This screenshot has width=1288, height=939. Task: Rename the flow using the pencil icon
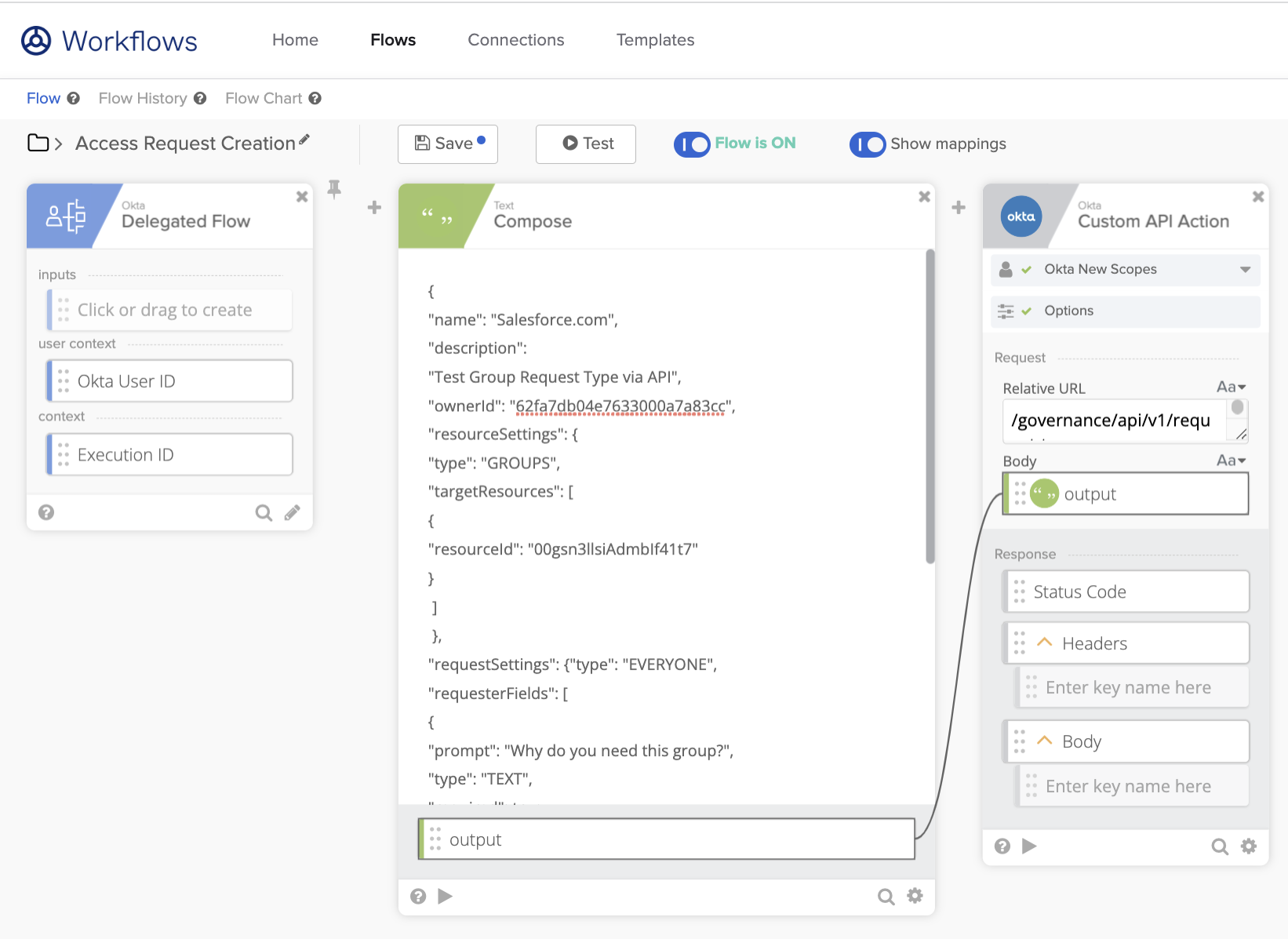point(304,139)
